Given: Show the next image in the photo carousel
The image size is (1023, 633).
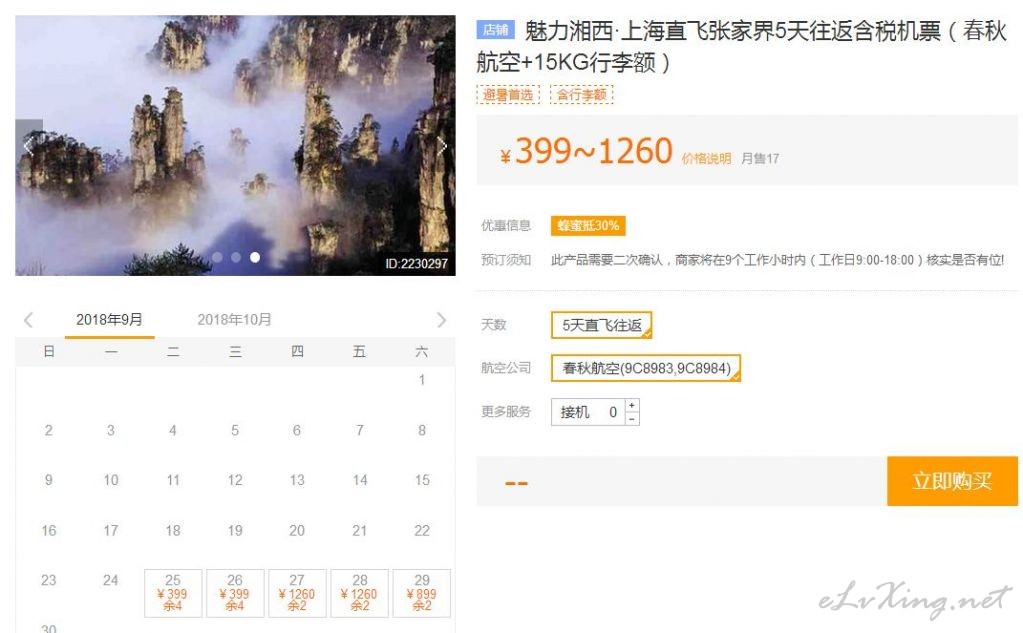Looking at the screenshot, I should [442, 145].
